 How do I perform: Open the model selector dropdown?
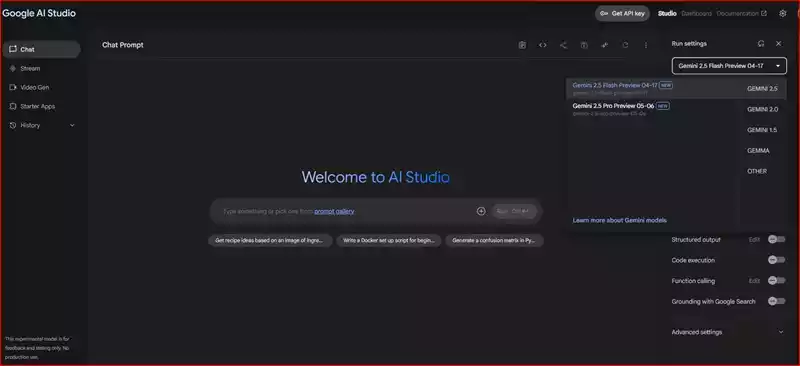coord(729,66)
